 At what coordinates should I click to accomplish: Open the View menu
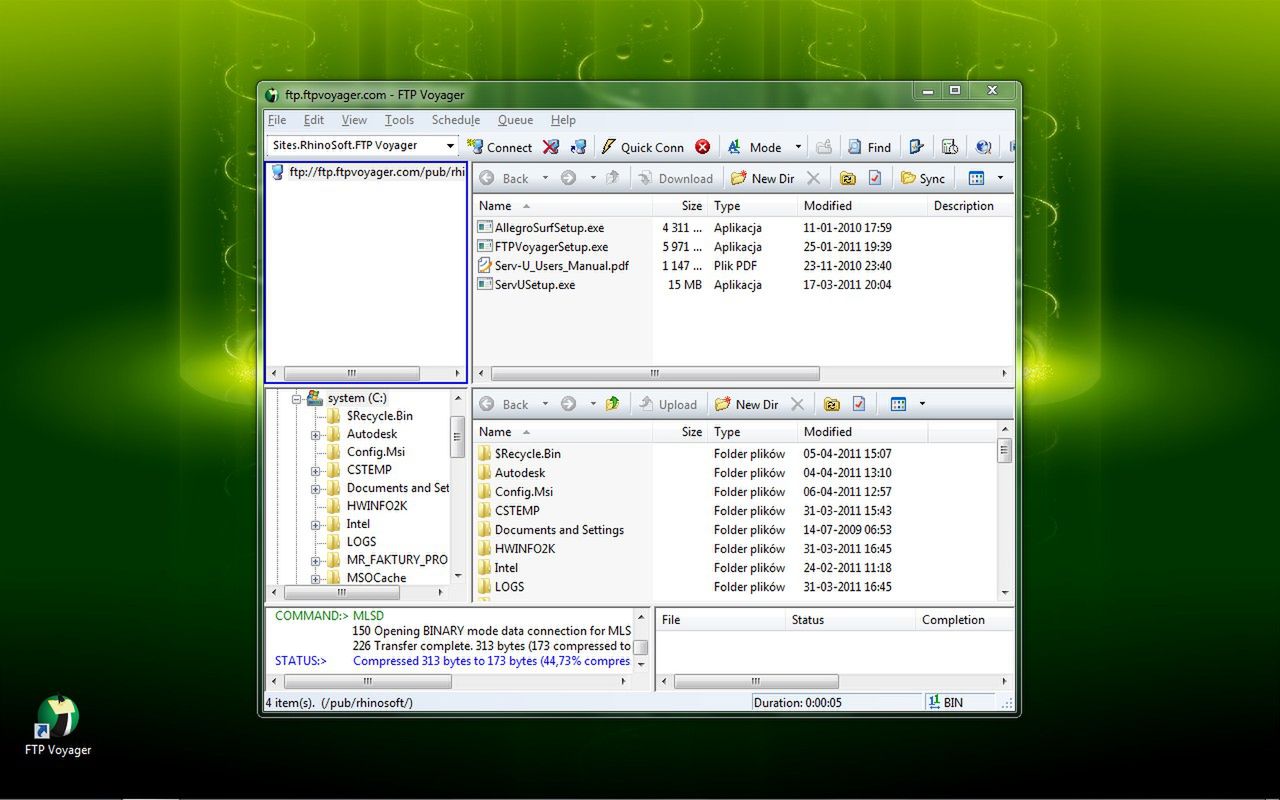(x=354, y=120)
